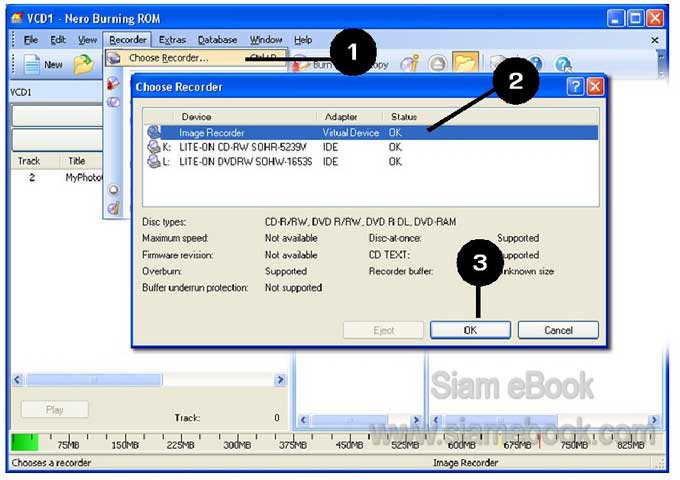The width and height of the screenshot is (680, 480).
Task: Click middle pane scrollbar left arrow
Action: coord(304,420)
